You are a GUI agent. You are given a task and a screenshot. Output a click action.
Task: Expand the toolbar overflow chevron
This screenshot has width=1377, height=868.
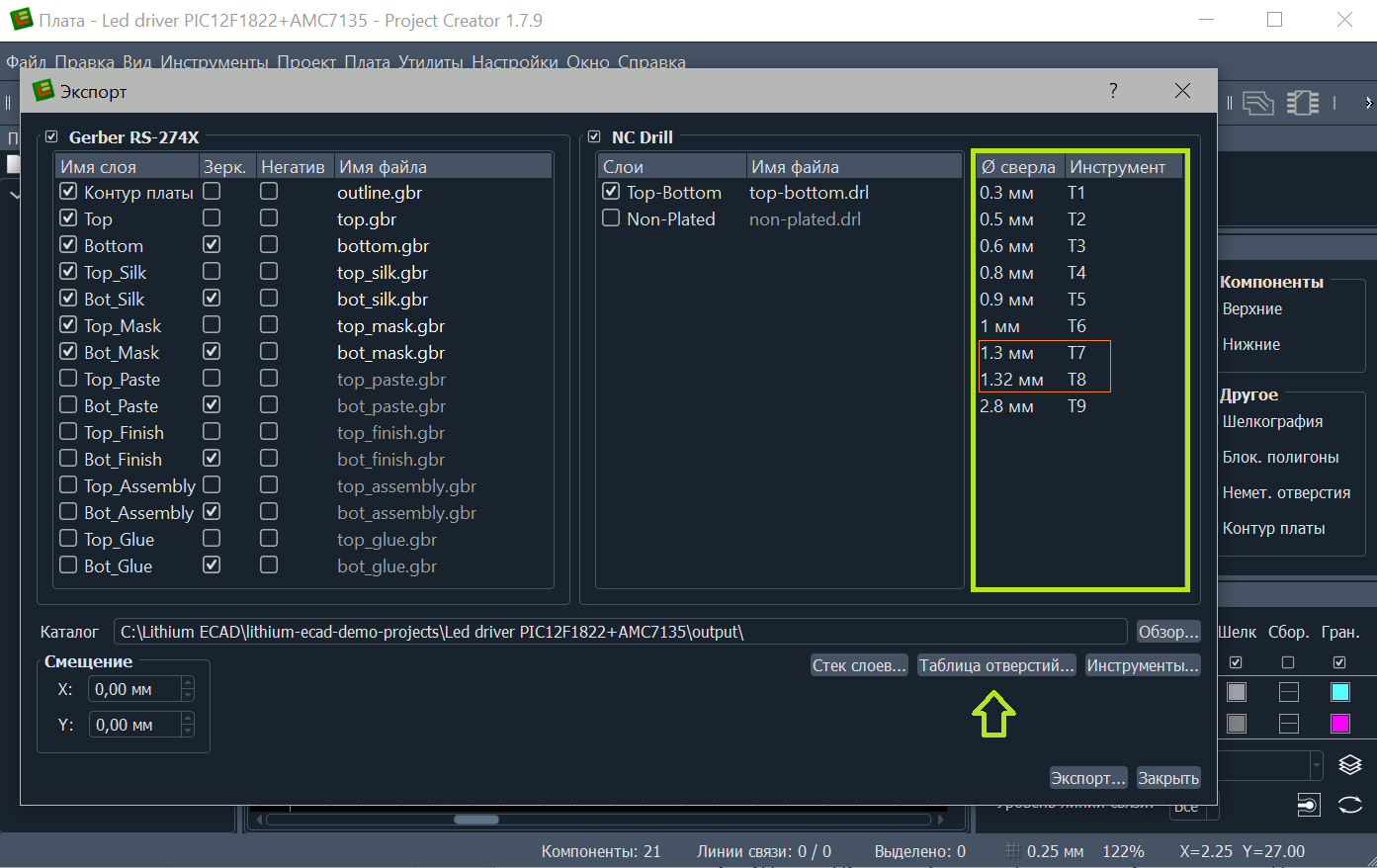click(1368, 103)
